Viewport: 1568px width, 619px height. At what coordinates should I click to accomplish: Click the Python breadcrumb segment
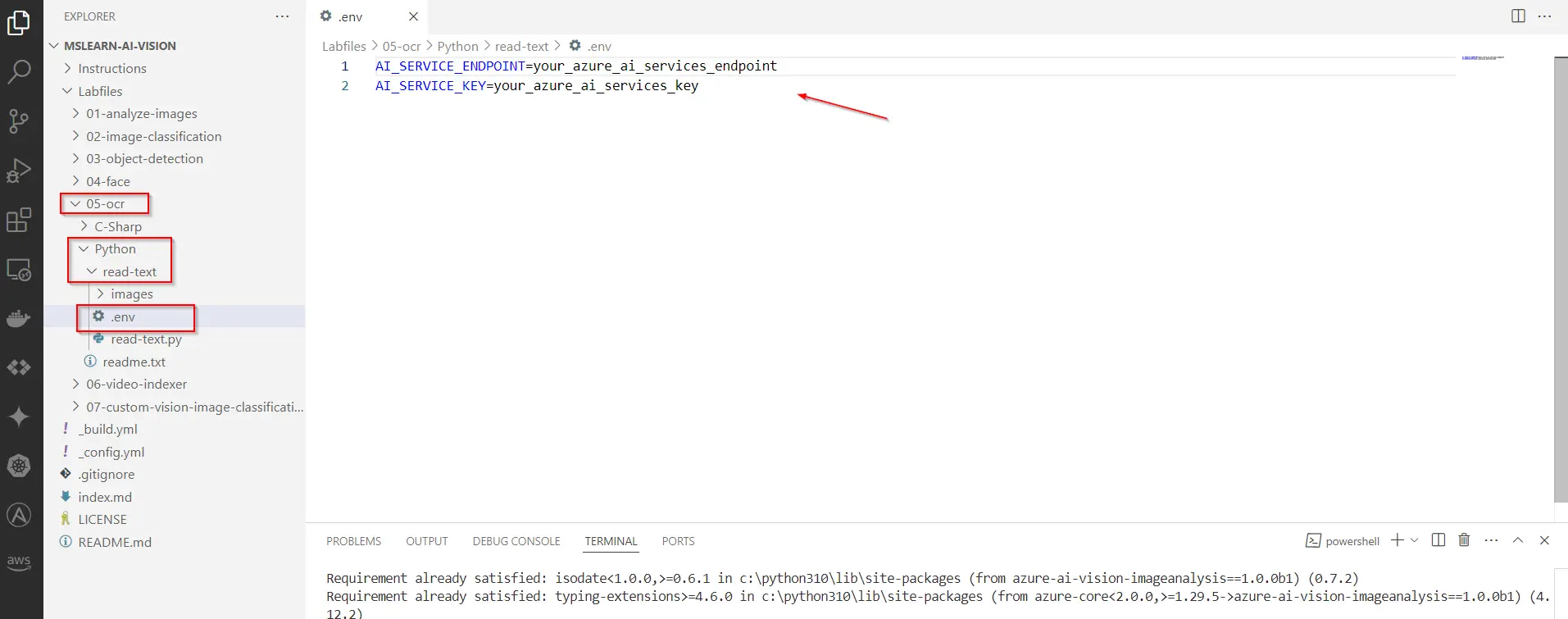click(x=457, y=47)
